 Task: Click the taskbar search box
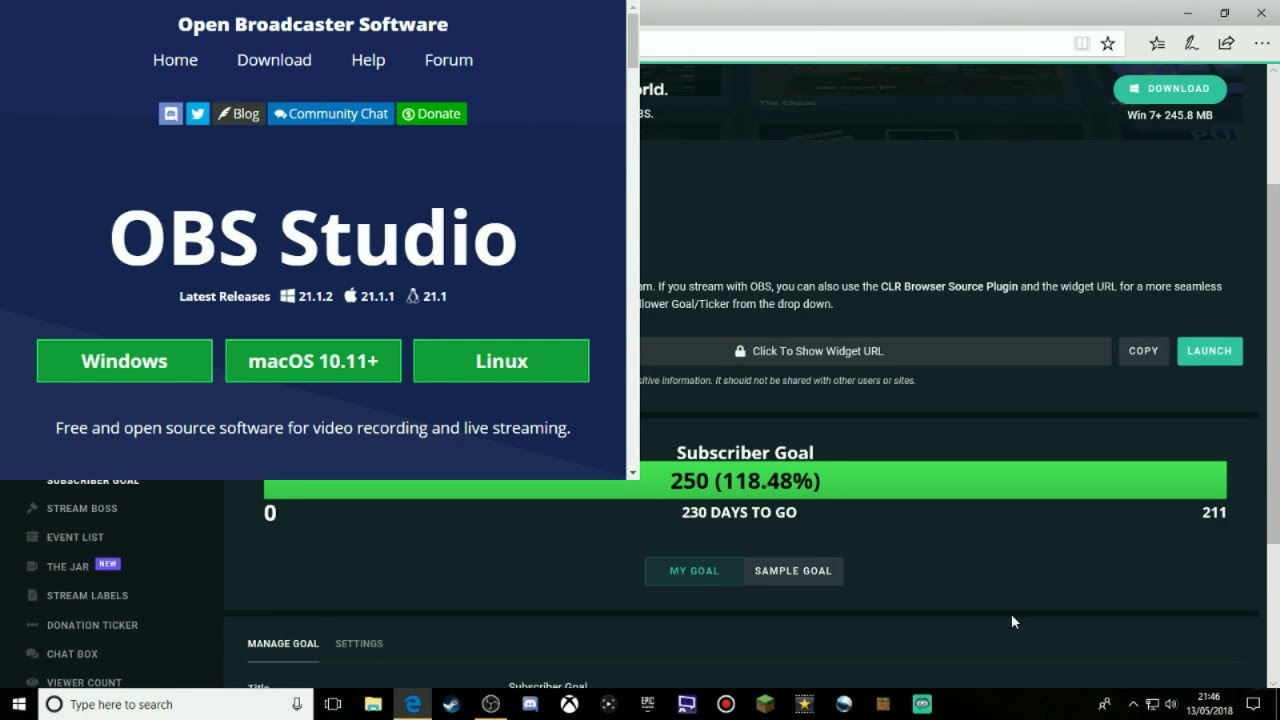click(176, 704)
